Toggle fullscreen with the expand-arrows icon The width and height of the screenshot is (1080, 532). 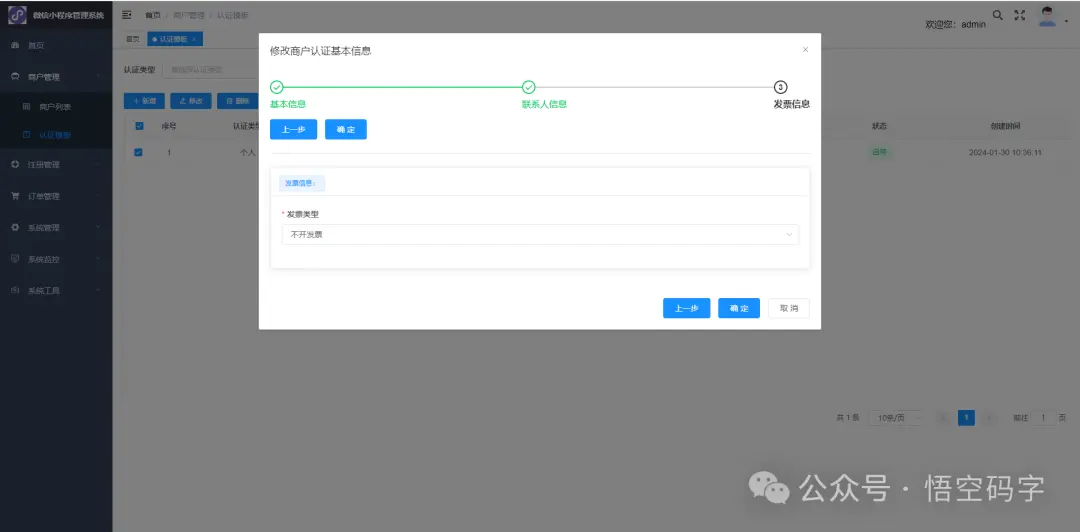(1020, 14)
